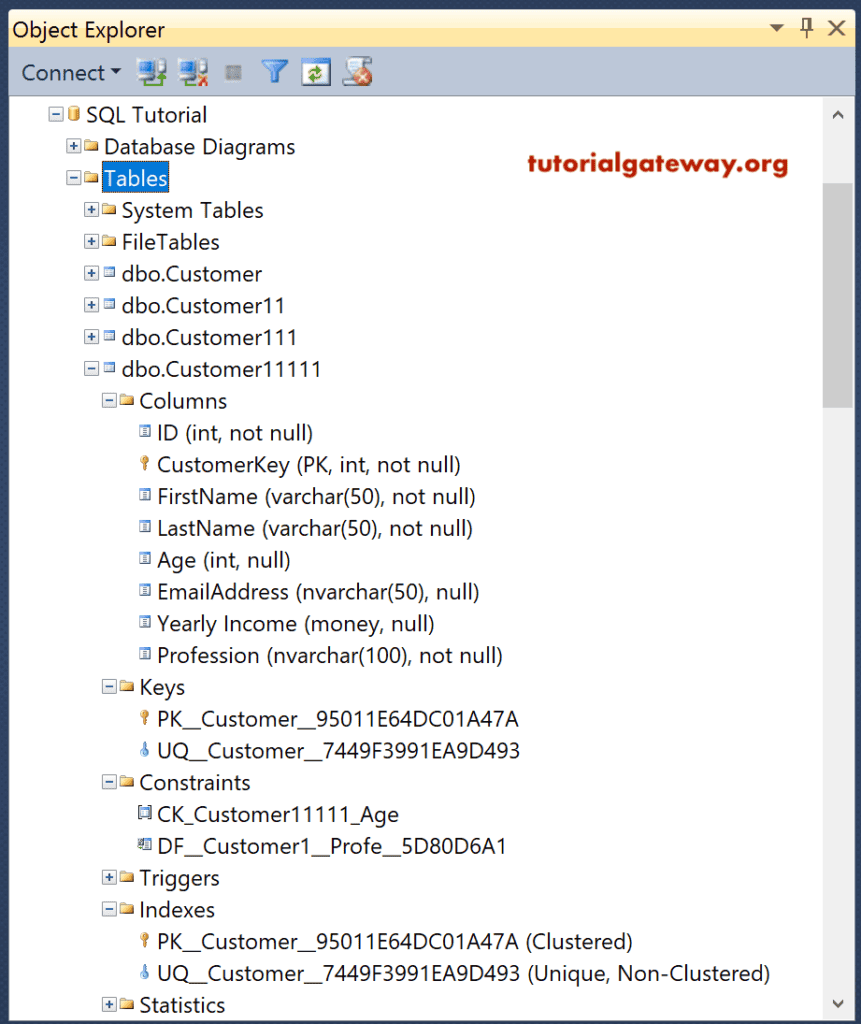Open the Filter settings in Object Explorer

274,72
